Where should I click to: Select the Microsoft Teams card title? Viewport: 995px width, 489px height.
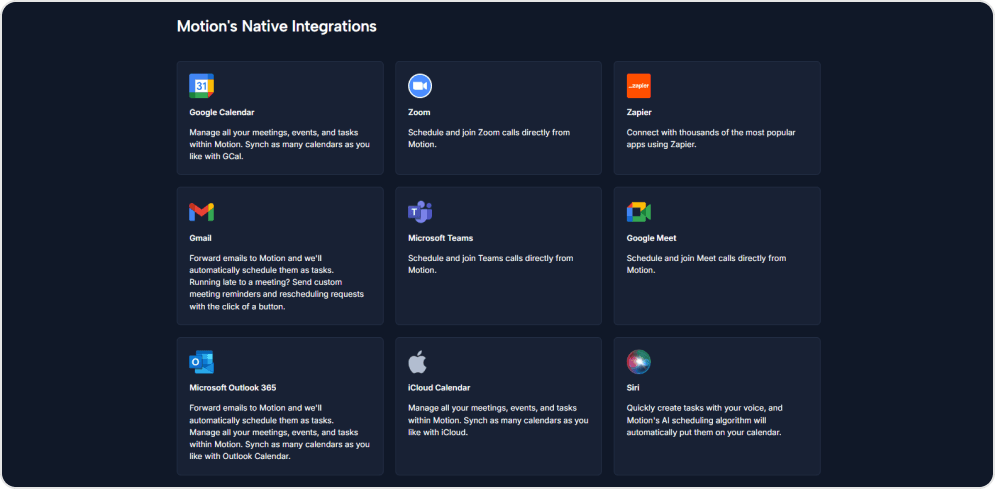tap(440, 238)
